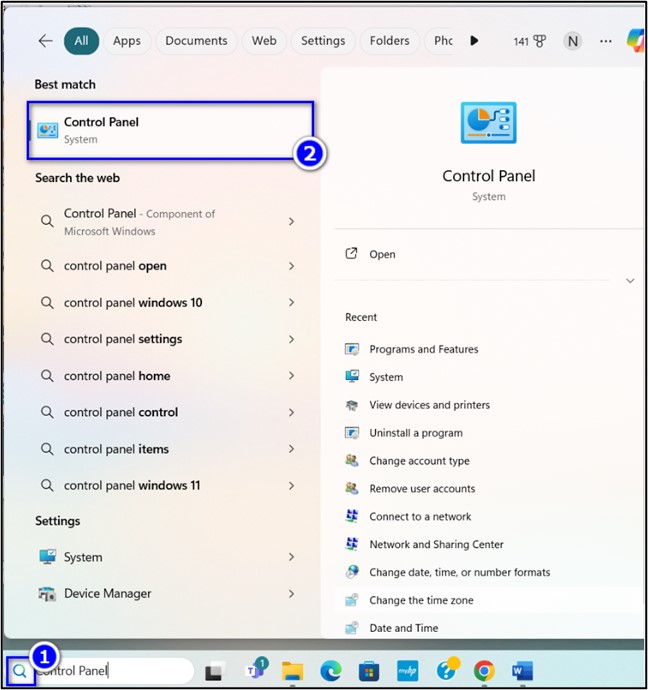
Task: Open Microsoft Teams from the taskbar
Action: (x=256, y=669)
